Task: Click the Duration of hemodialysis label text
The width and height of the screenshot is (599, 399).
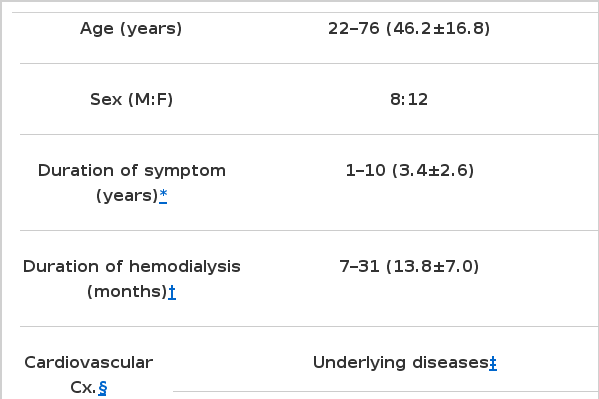Action: [x=132, y=266]
